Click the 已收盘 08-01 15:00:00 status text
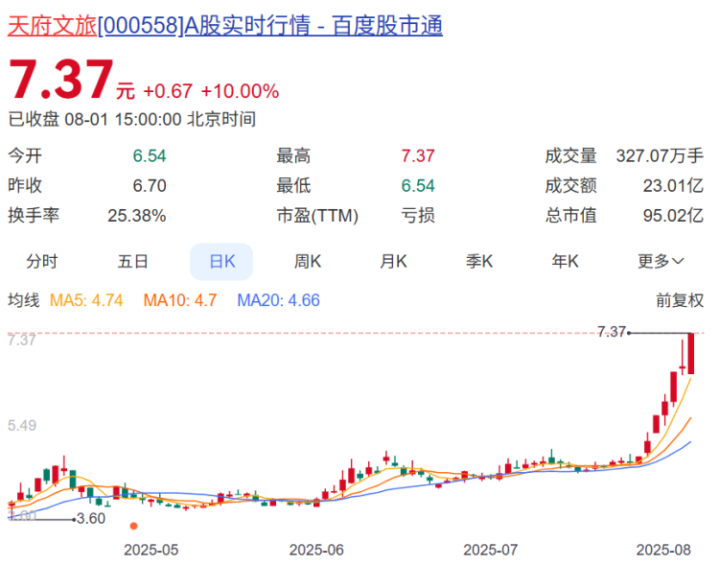The height and width of the screenshot is (565, 719). pos(132,120)
